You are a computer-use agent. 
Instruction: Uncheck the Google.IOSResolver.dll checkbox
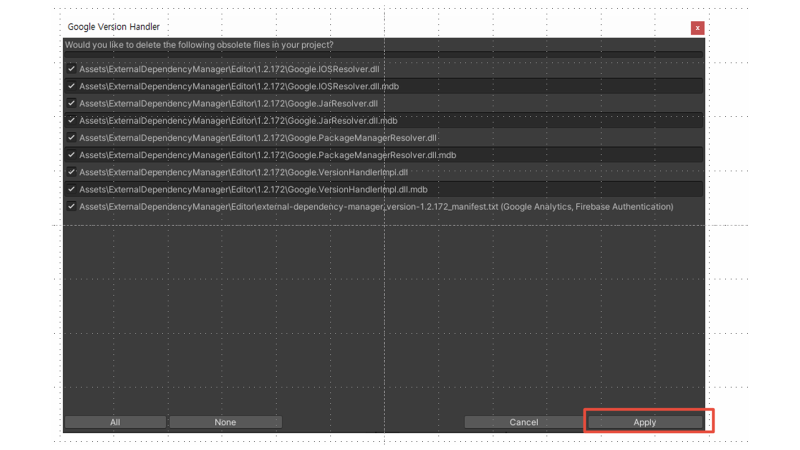(x=71, y=69)
